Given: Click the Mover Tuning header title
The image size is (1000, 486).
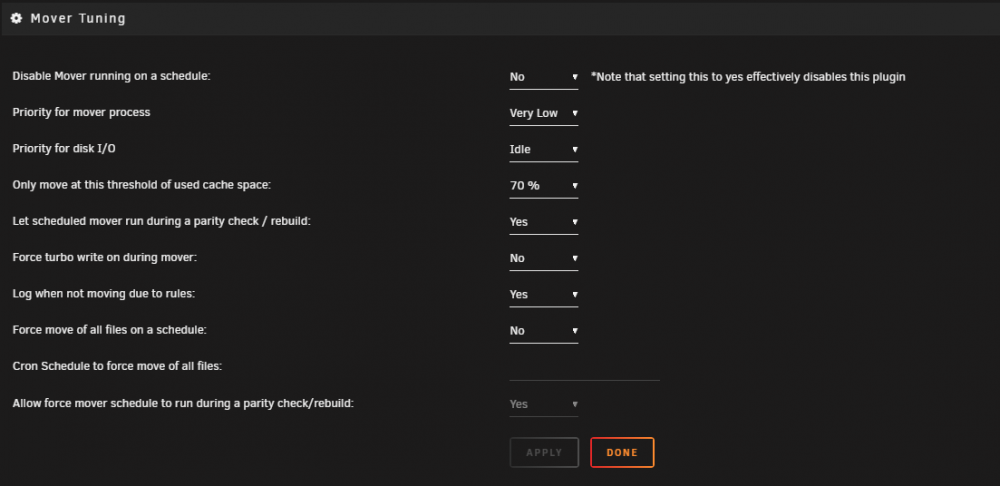Looking at the screenshot, I should (x=78, y=18).
